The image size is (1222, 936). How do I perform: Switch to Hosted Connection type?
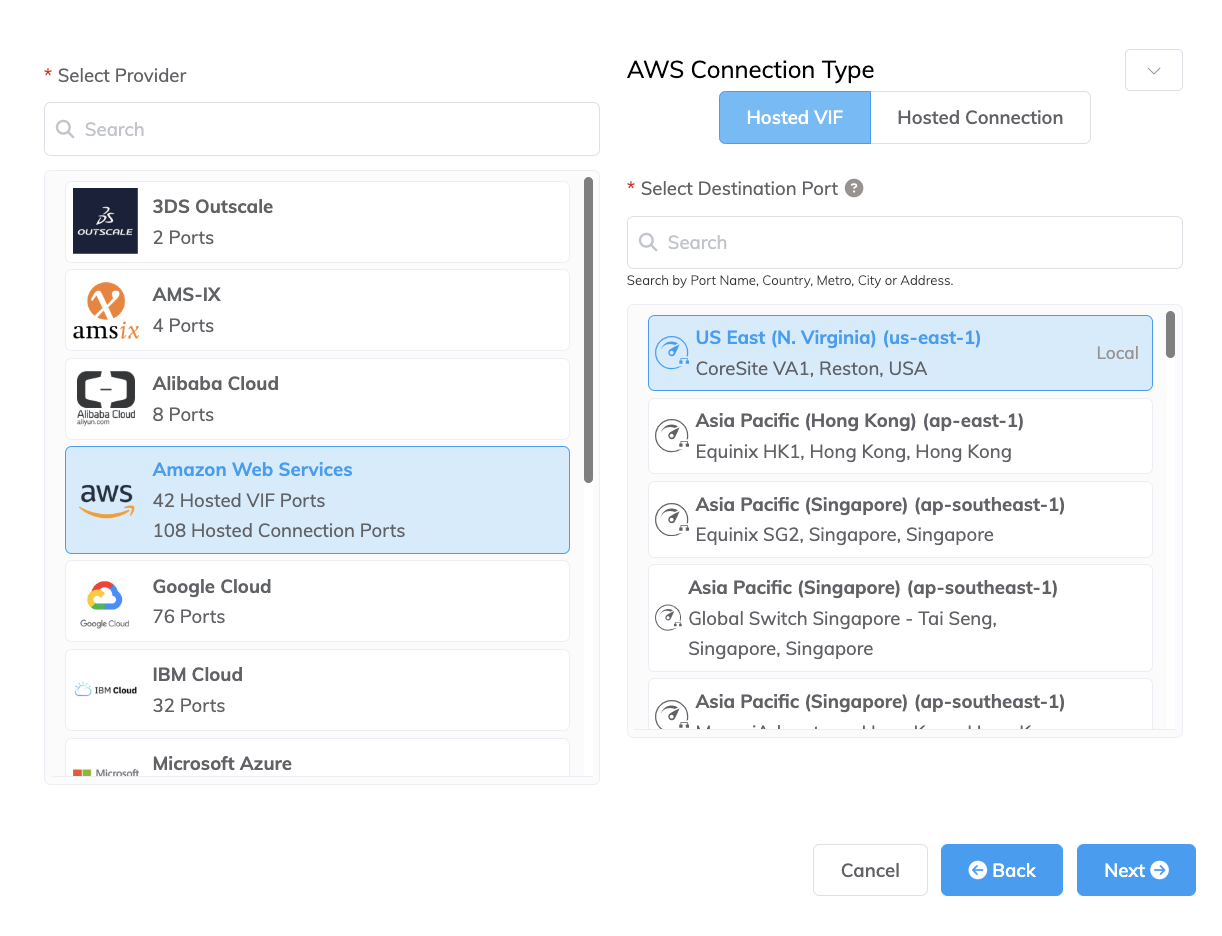tap(980, 118)
